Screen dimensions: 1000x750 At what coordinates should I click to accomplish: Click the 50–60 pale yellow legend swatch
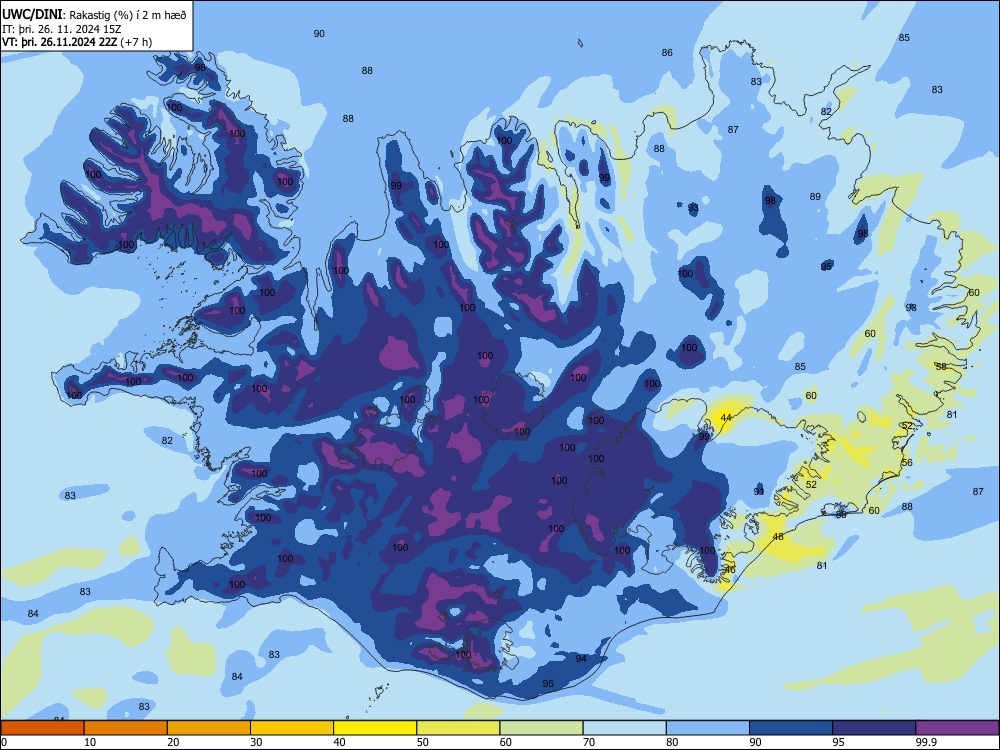click(x=459, y=728)
